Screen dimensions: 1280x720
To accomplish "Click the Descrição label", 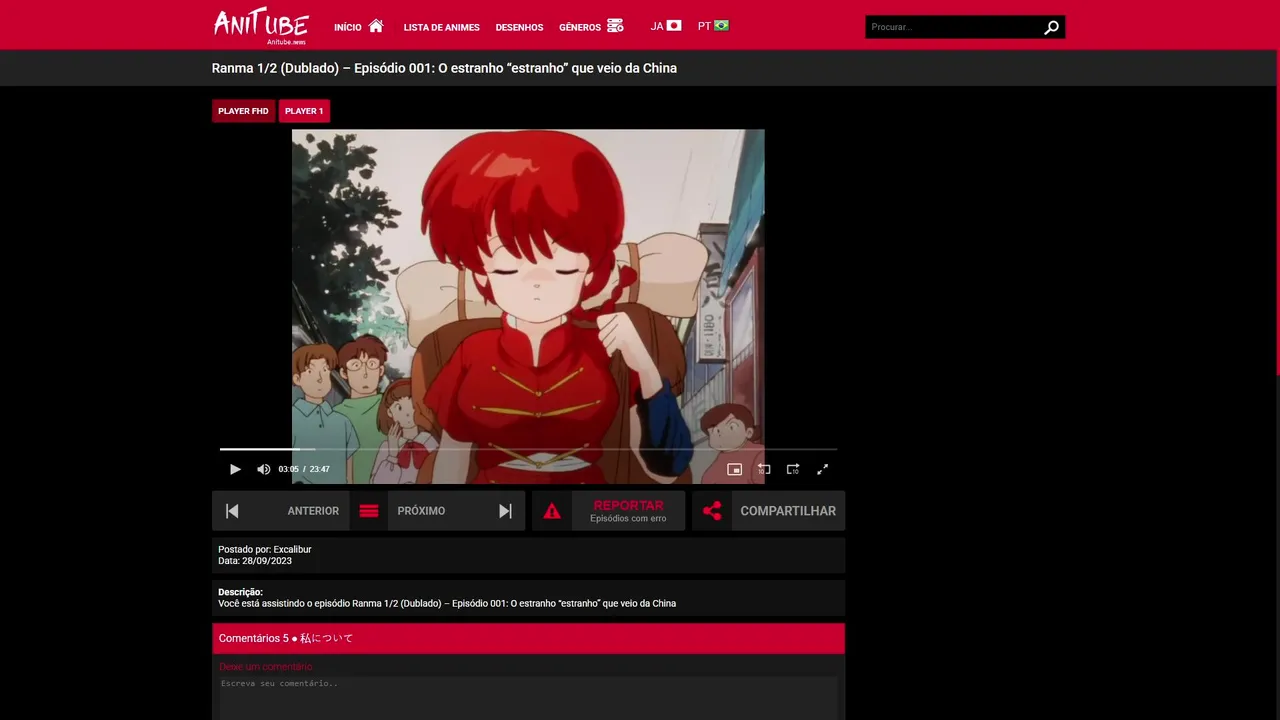I will click(x=240, y=592).
